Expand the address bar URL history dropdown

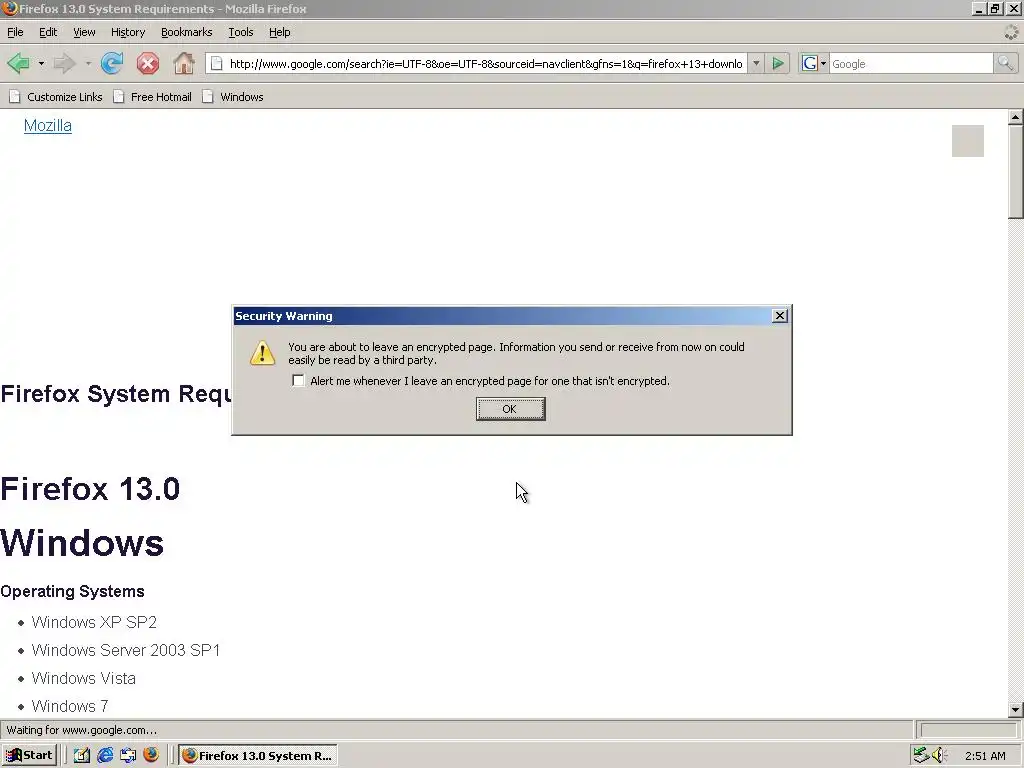tap(756, 63)
